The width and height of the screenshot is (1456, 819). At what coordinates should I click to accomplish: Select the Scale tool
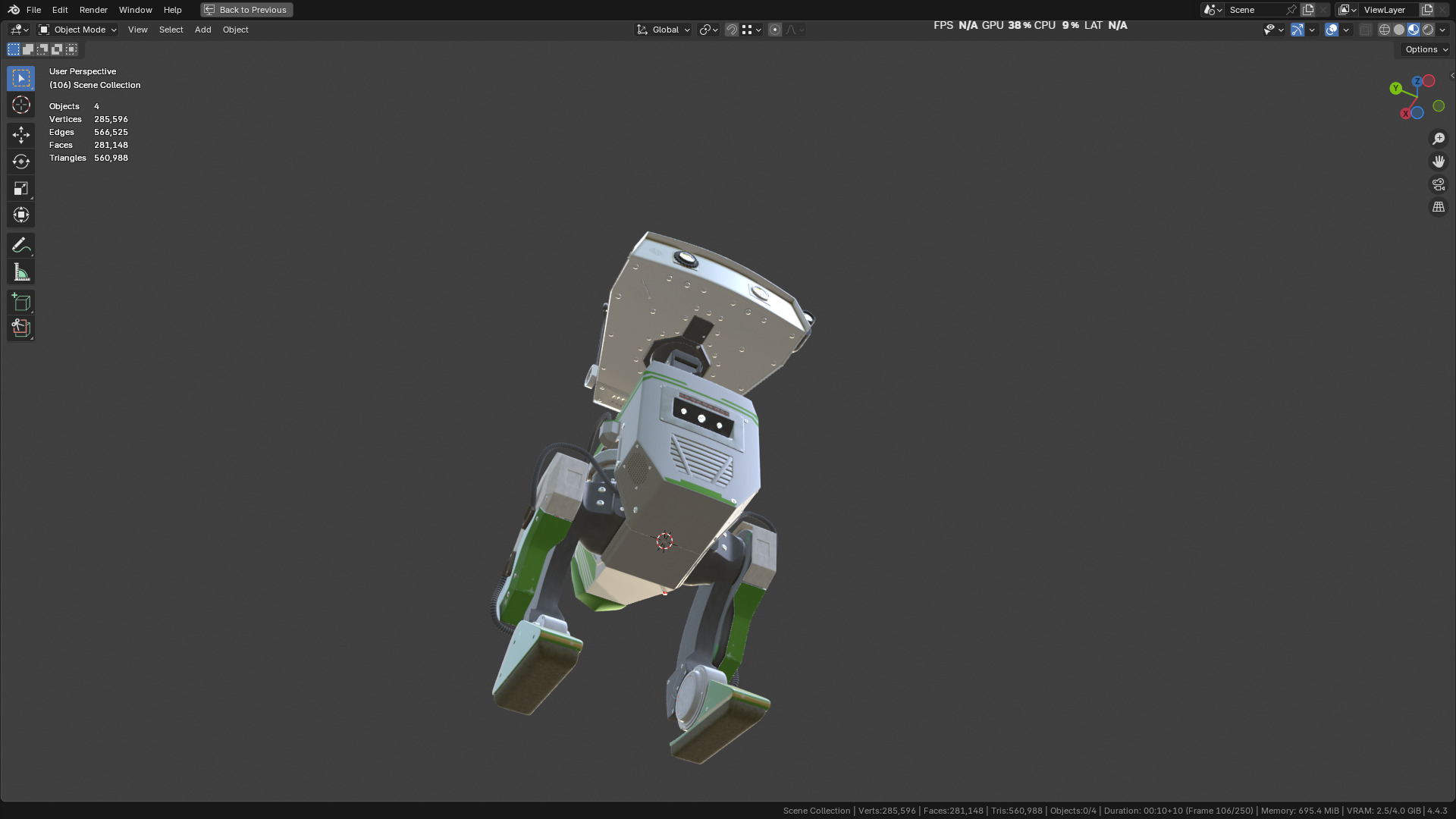pyautogui.click(x=20, y=189)
